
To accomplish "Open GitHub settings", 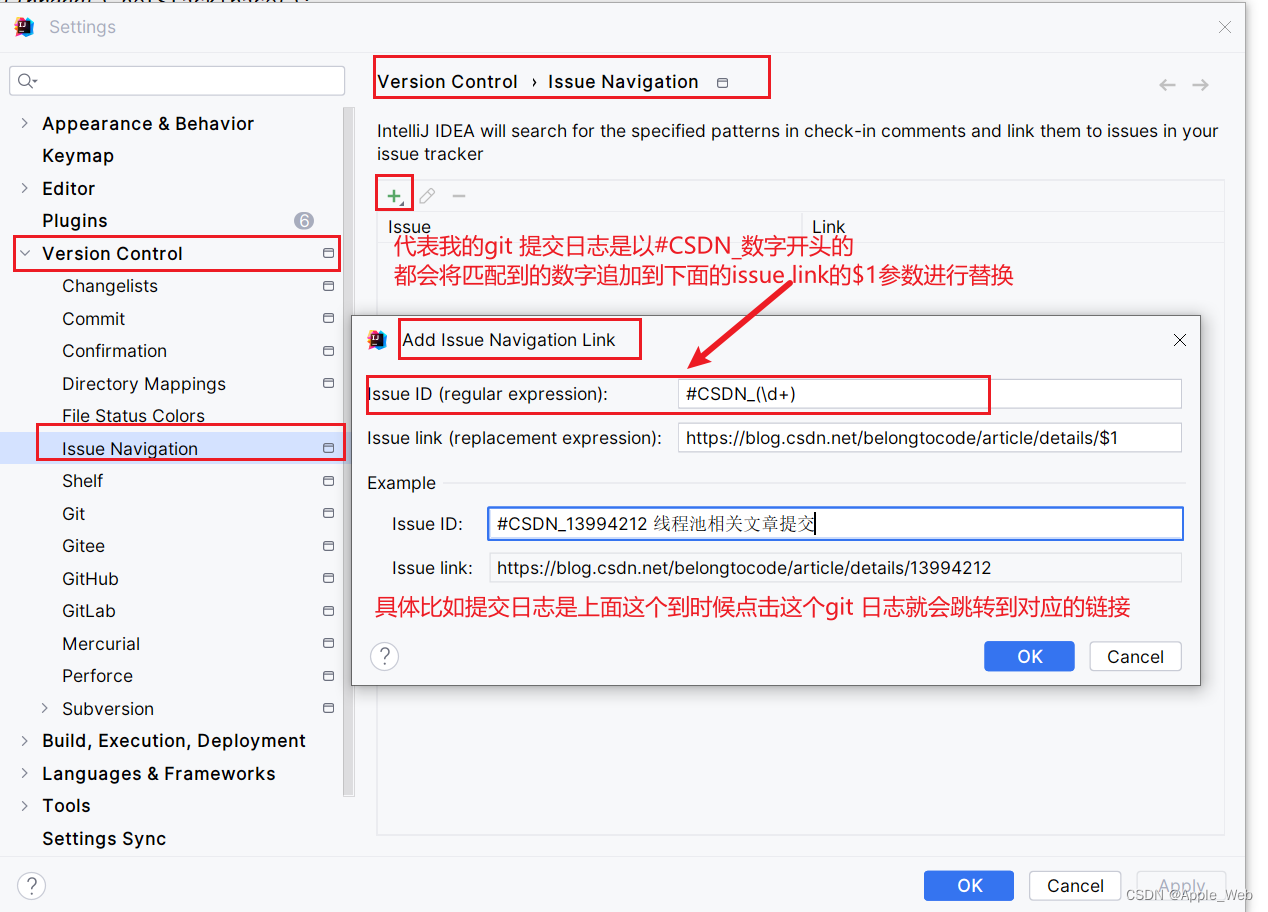I will (x=91, y=579).
